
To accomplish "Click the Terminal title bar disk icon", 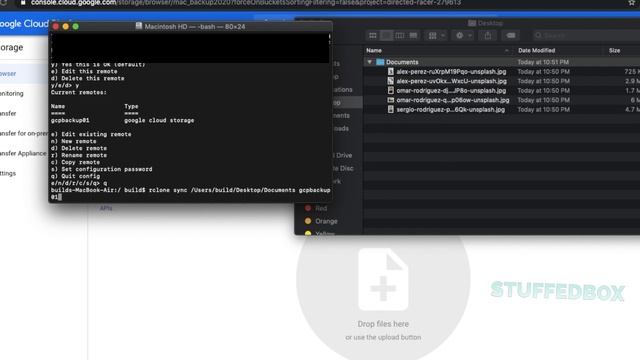I will point(139,26).
